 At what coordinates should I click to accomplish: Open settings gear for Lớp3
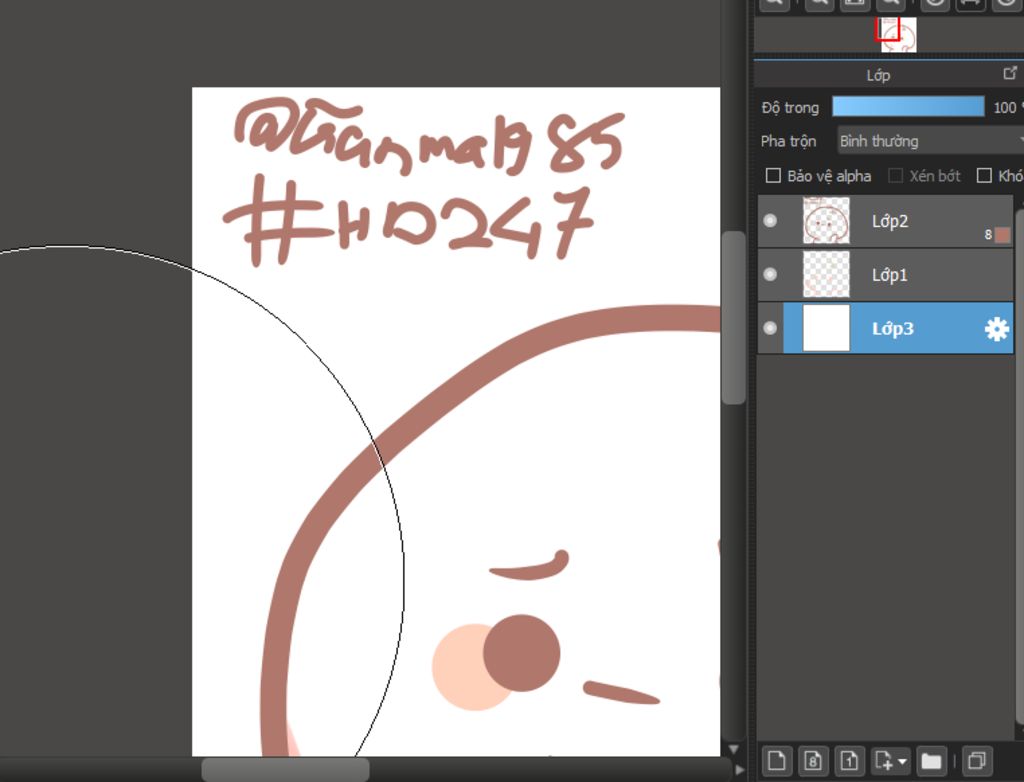point(997,329)
